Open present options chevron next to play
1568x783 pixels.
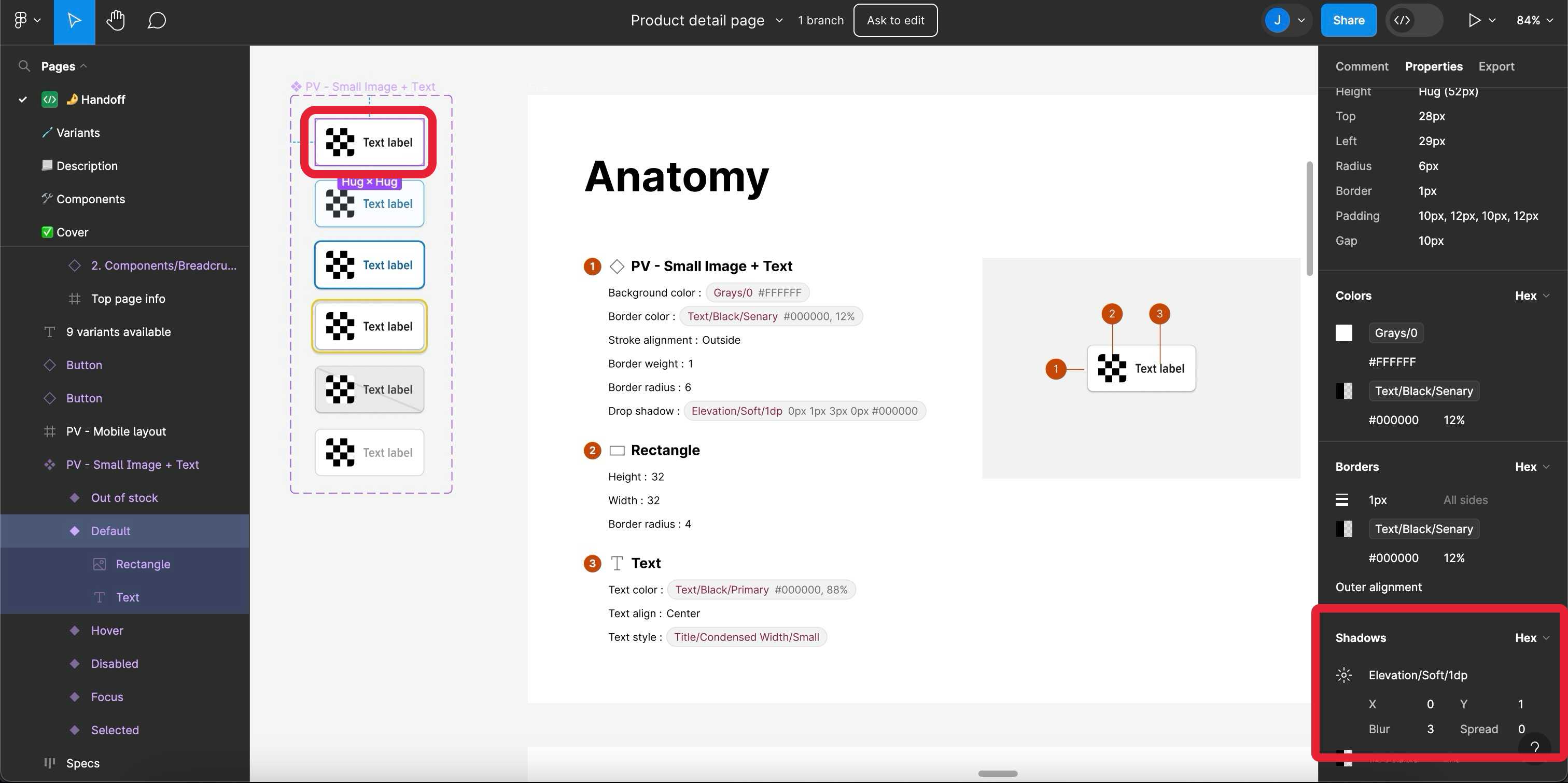(x=1492, y=20)
